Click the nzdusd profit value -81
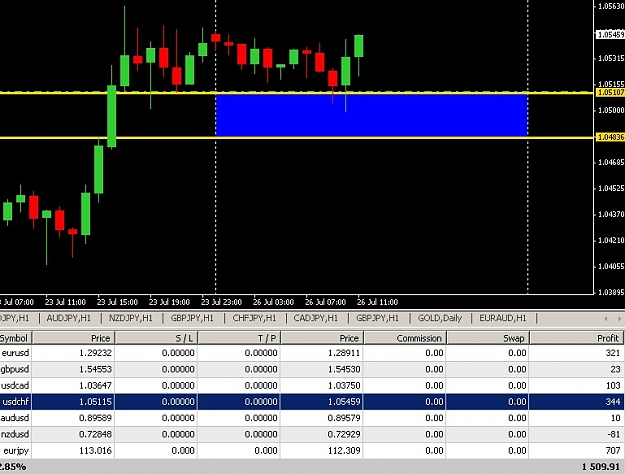 (614, 434)
